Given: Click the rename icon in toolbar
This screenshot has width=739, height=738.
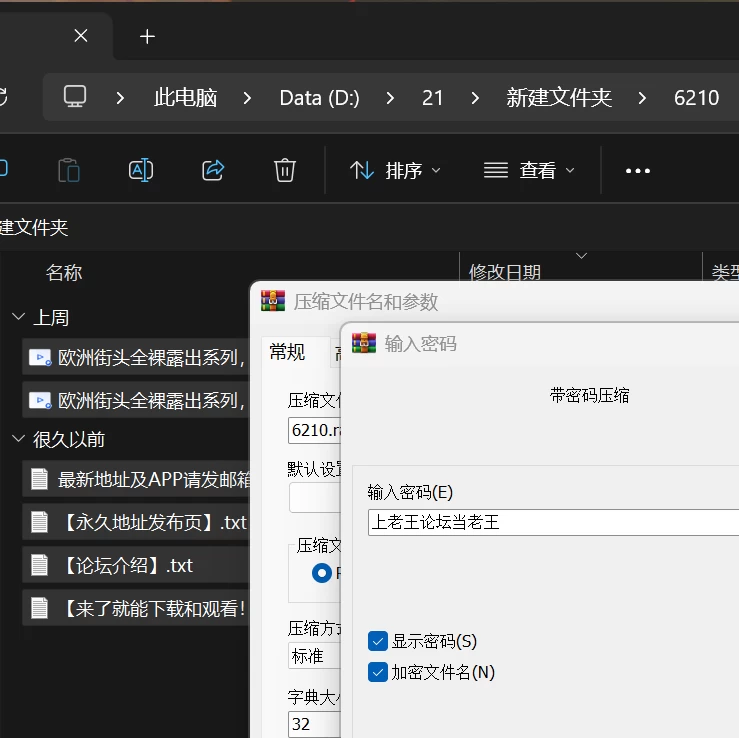Looking at the screenshot, I should 141,170.
